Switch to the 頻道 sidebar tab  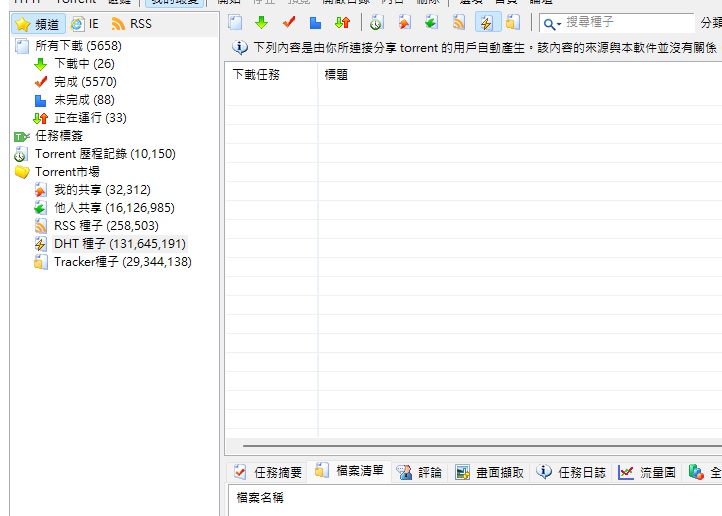click(38, 23)
